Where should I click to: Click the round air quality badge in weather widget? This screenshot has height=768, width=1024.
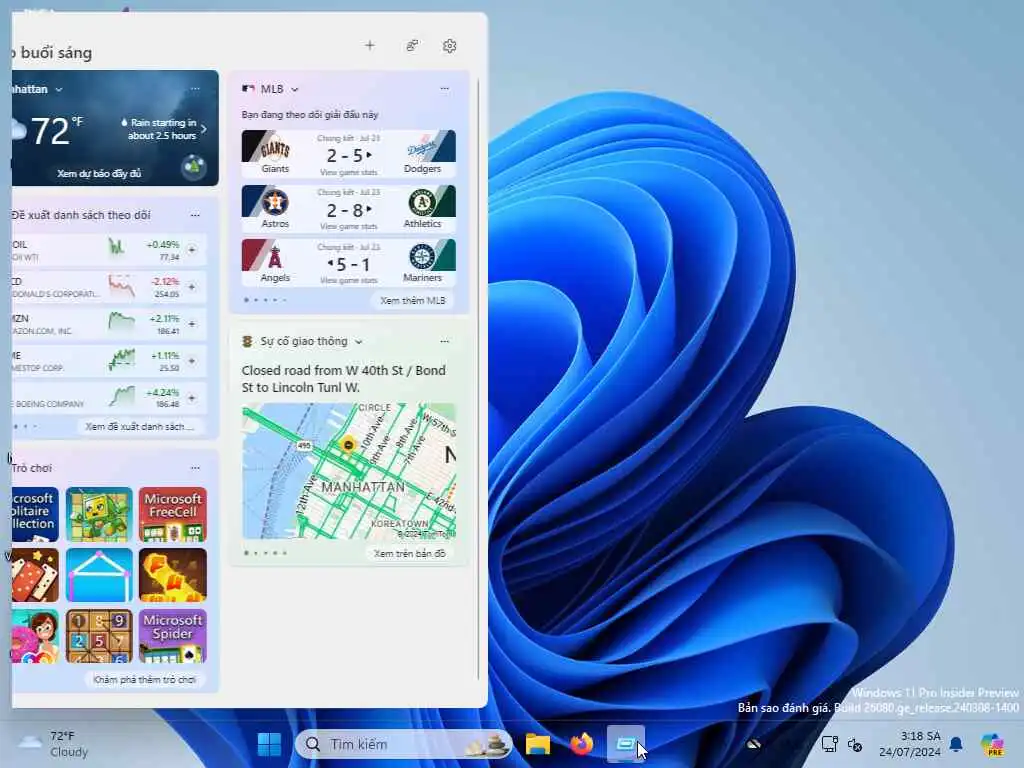point(193,167)
